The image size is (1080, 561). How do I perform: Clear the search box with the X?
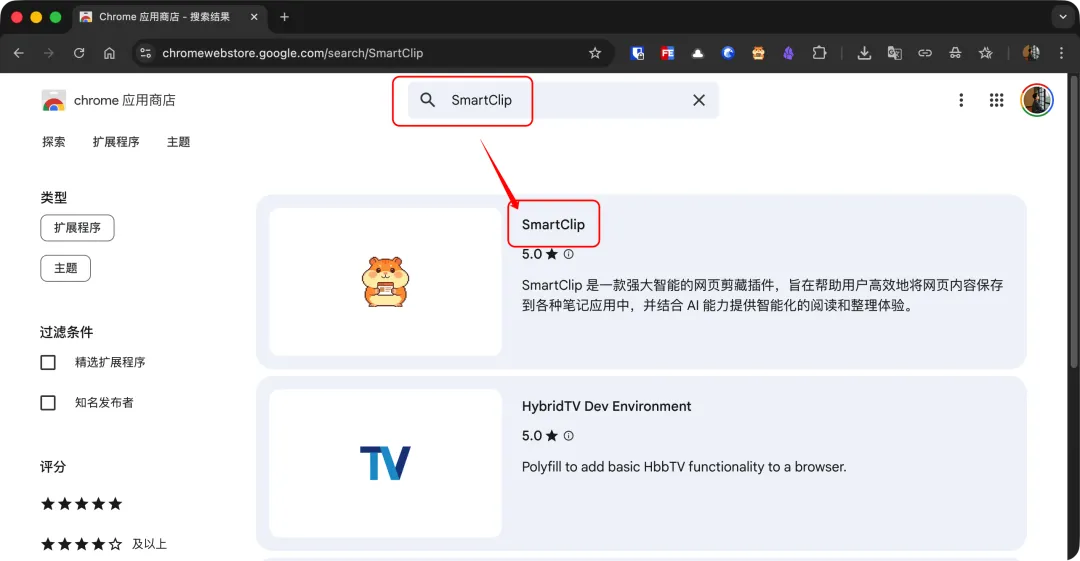699,100
